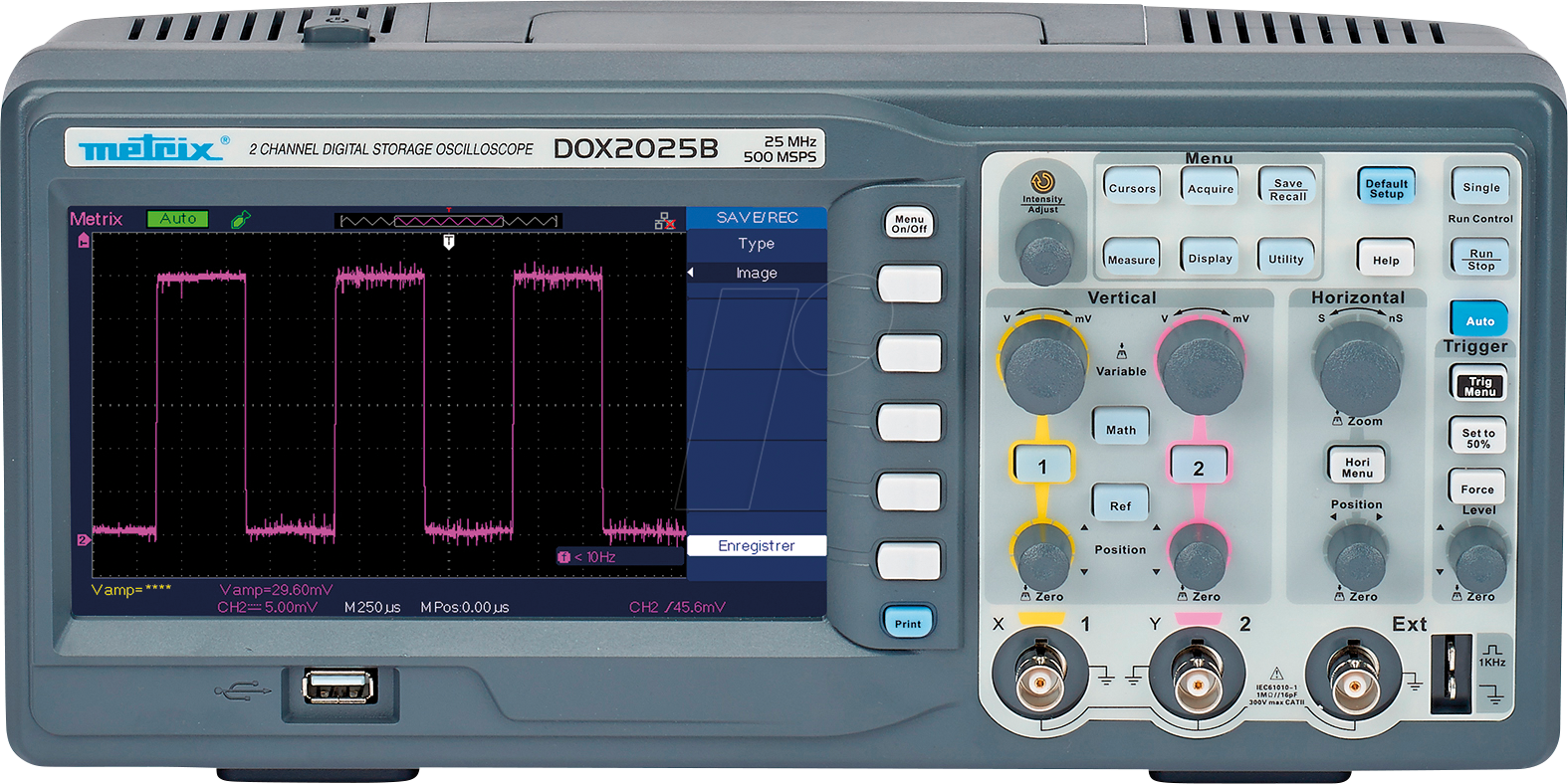1568x784 pixels.
Task: Click the Vamp=29.60mV readout
Action: coord(276,589)
